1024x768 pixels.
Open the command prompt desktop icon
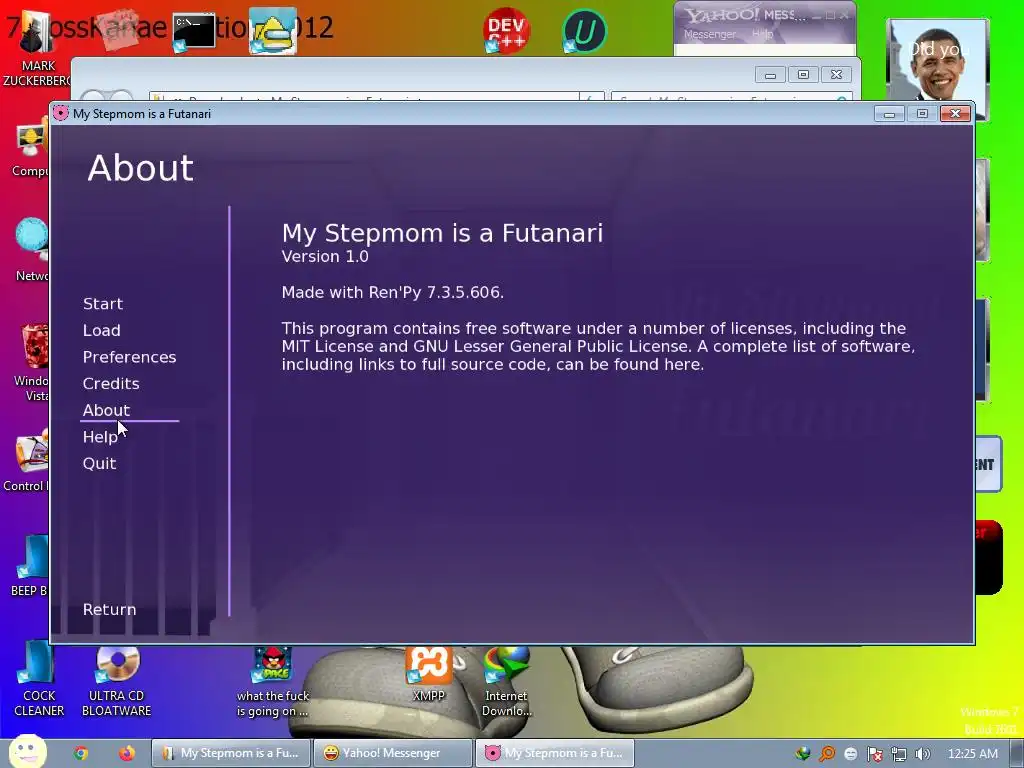coord(193,31)
